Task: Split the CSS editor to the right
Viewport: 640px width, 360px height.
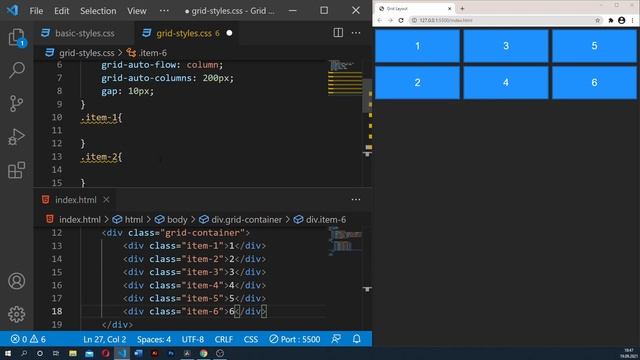Action: click(338, 33)
